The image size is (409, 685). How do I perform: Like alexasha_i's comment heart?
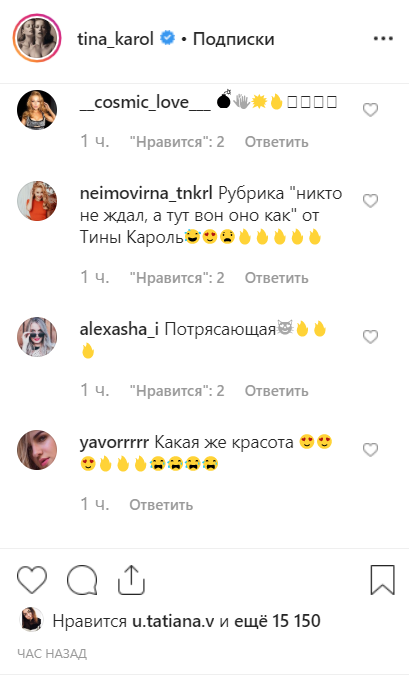click(x=370, y=337)
